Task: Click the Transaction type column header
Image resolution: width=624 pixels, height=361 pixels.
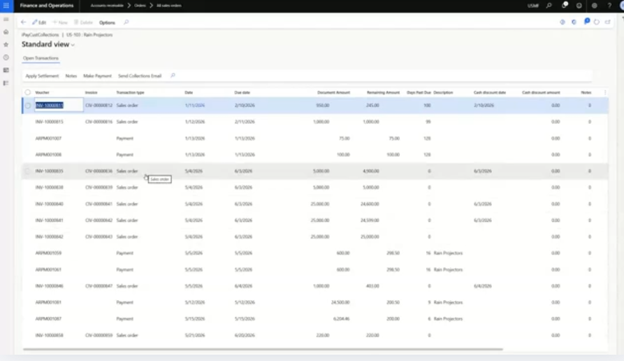Action: pyautogui.click(x=130, y=92)
